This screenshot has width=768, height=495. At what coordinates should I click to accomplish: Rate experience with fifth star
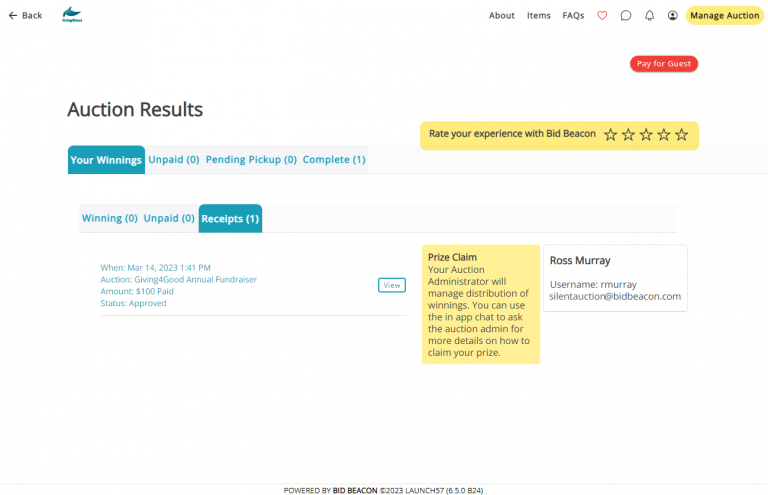[x=681, y=135]
